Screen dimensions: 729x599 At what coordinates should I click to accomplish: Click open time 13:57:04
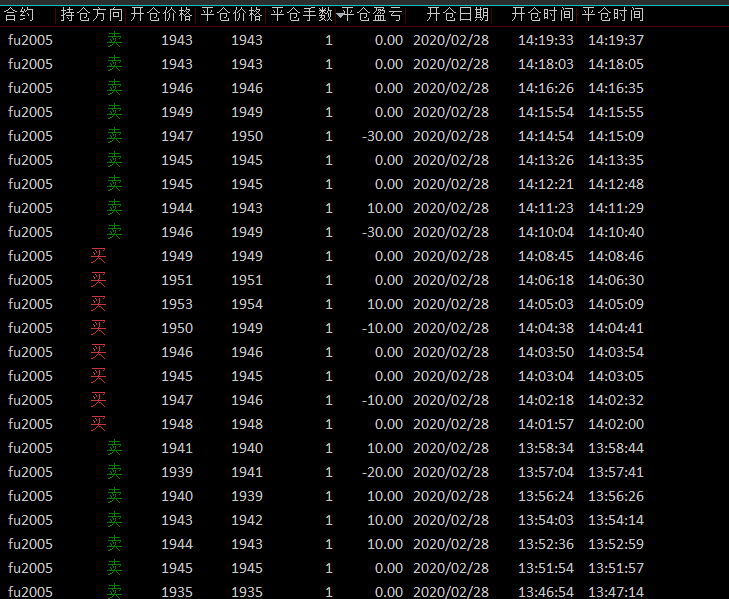pyautogui.click(x=546, y=472)
